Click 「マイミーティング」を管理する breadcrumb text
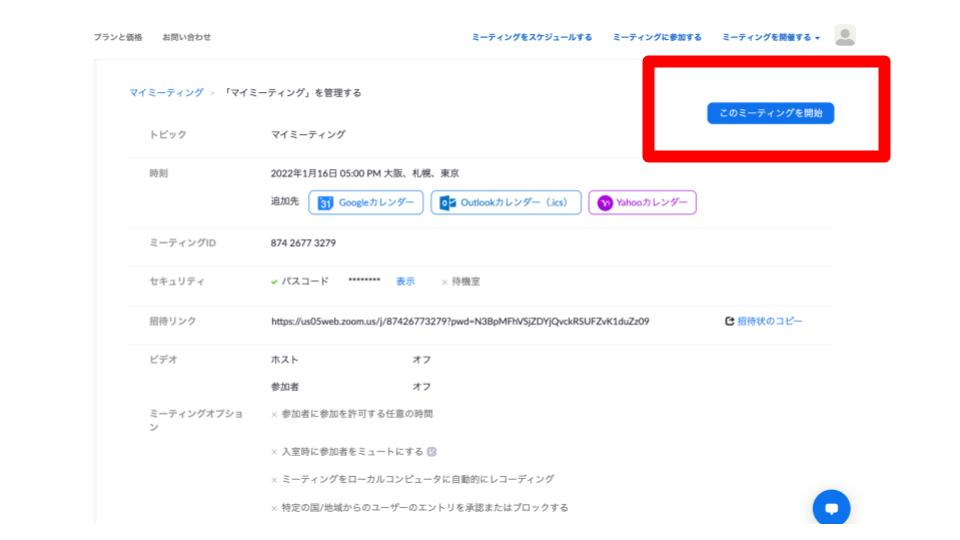960x540 pixels. tap(291, 93)
